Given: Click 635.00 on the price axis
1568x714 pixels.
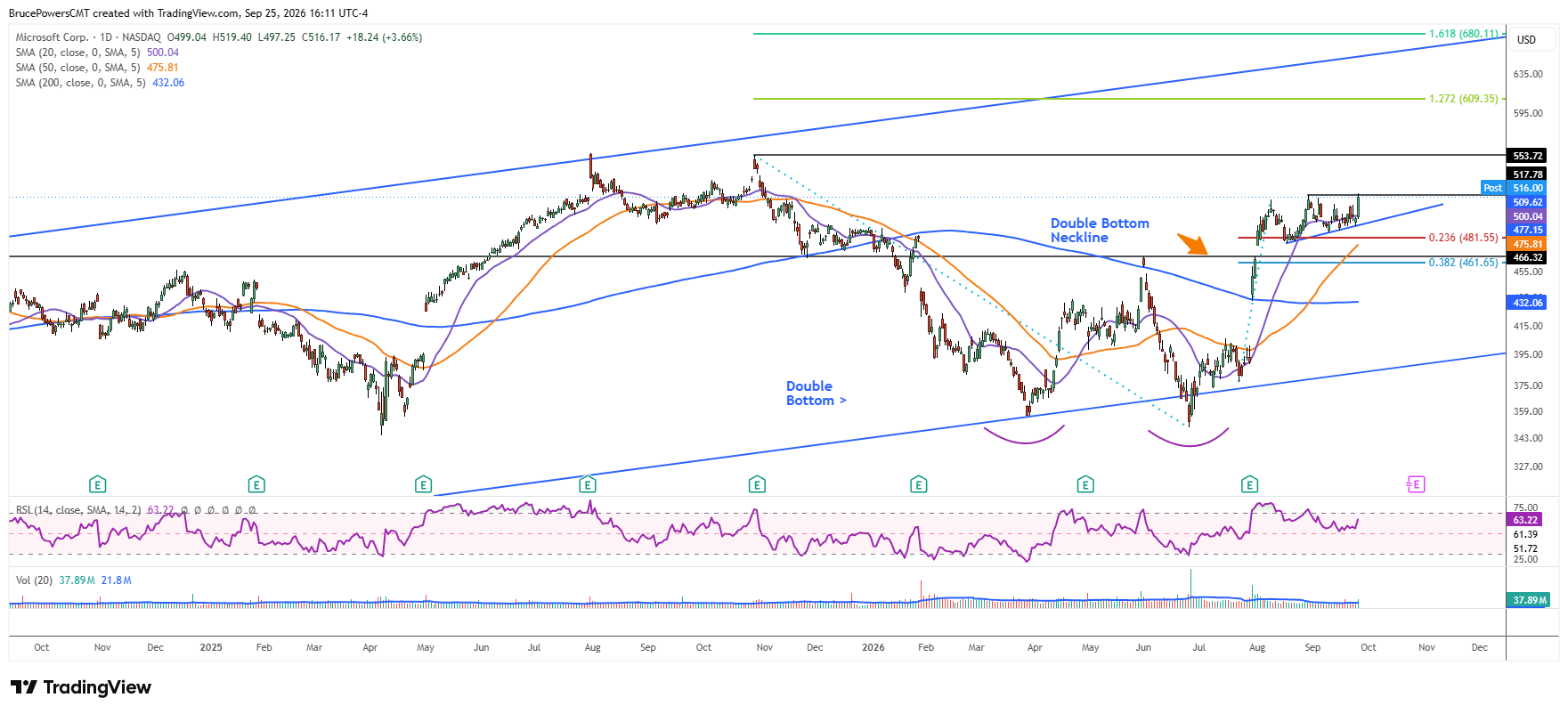Looking at the screenshot, I should [1528, 74].
